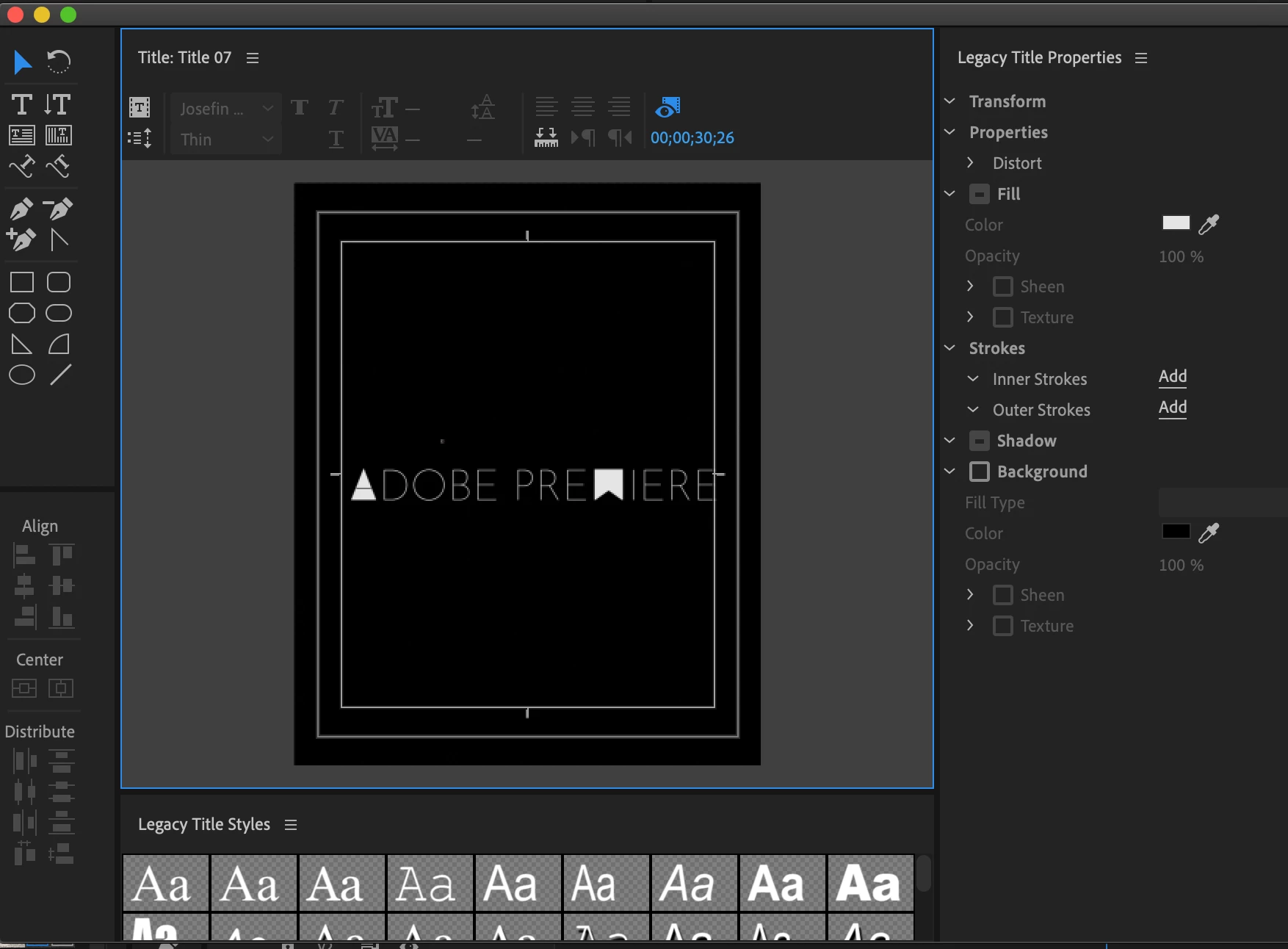
Task: Enable the Background checkbox
Action: (x=979, y=472)
